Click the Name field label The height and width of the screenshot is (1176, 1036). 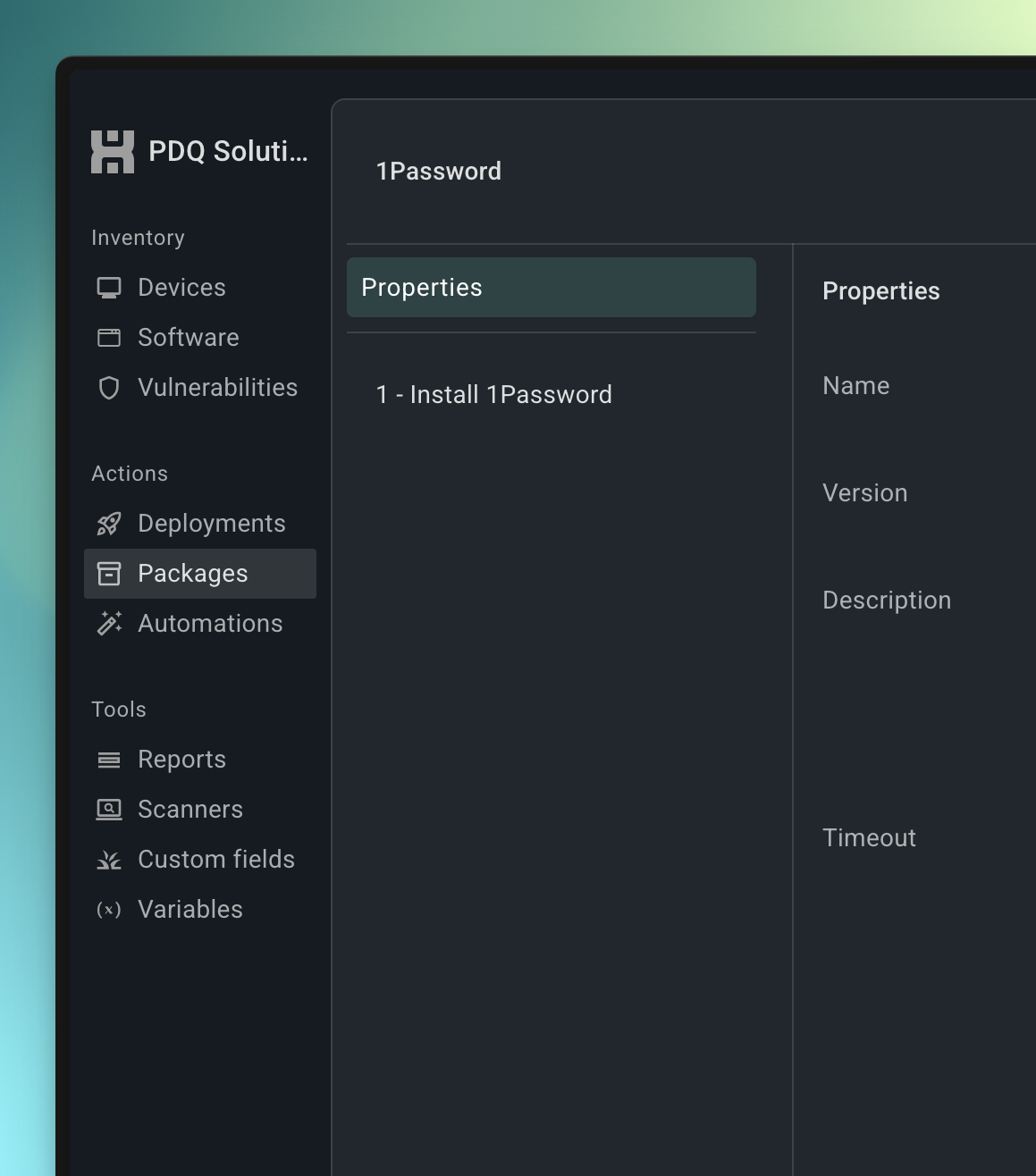pos(856,386)
